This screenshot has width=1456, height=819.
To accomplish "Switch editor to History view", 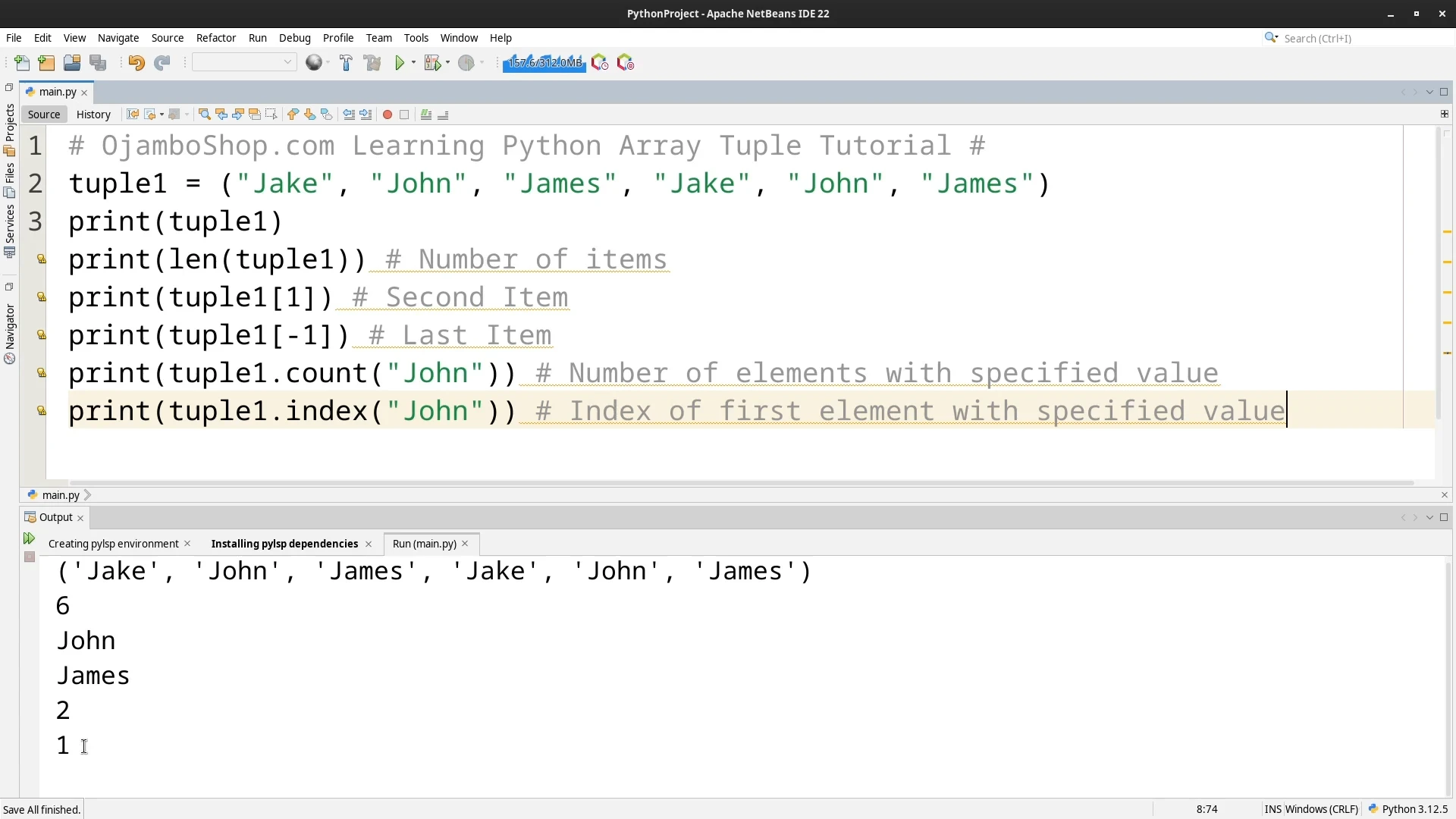I will tap(93, 115).
